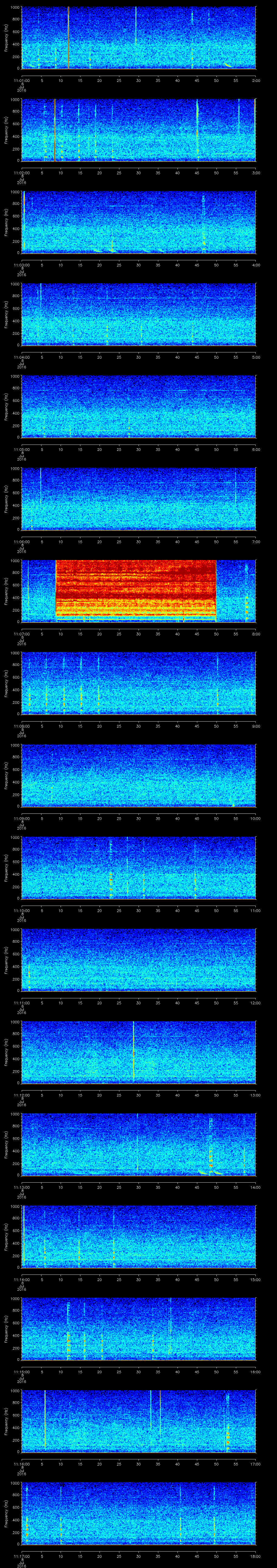Click Frequency (Hz) label of the 11:01 panel

click(6, 38)
